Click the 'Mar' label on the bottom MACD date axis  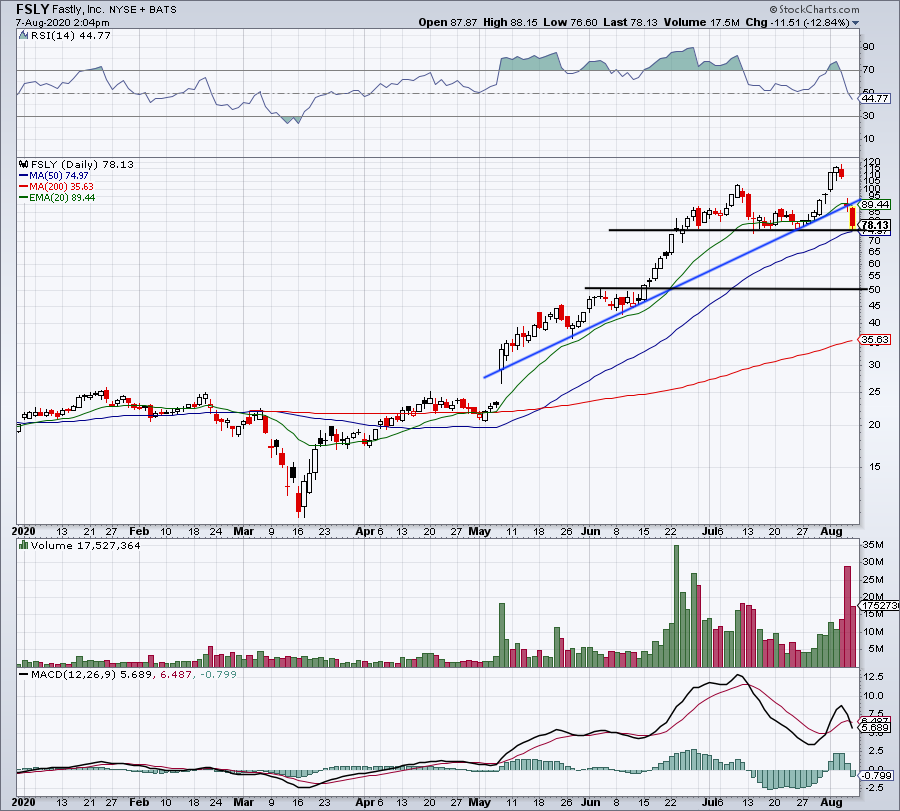coord(243,802)
